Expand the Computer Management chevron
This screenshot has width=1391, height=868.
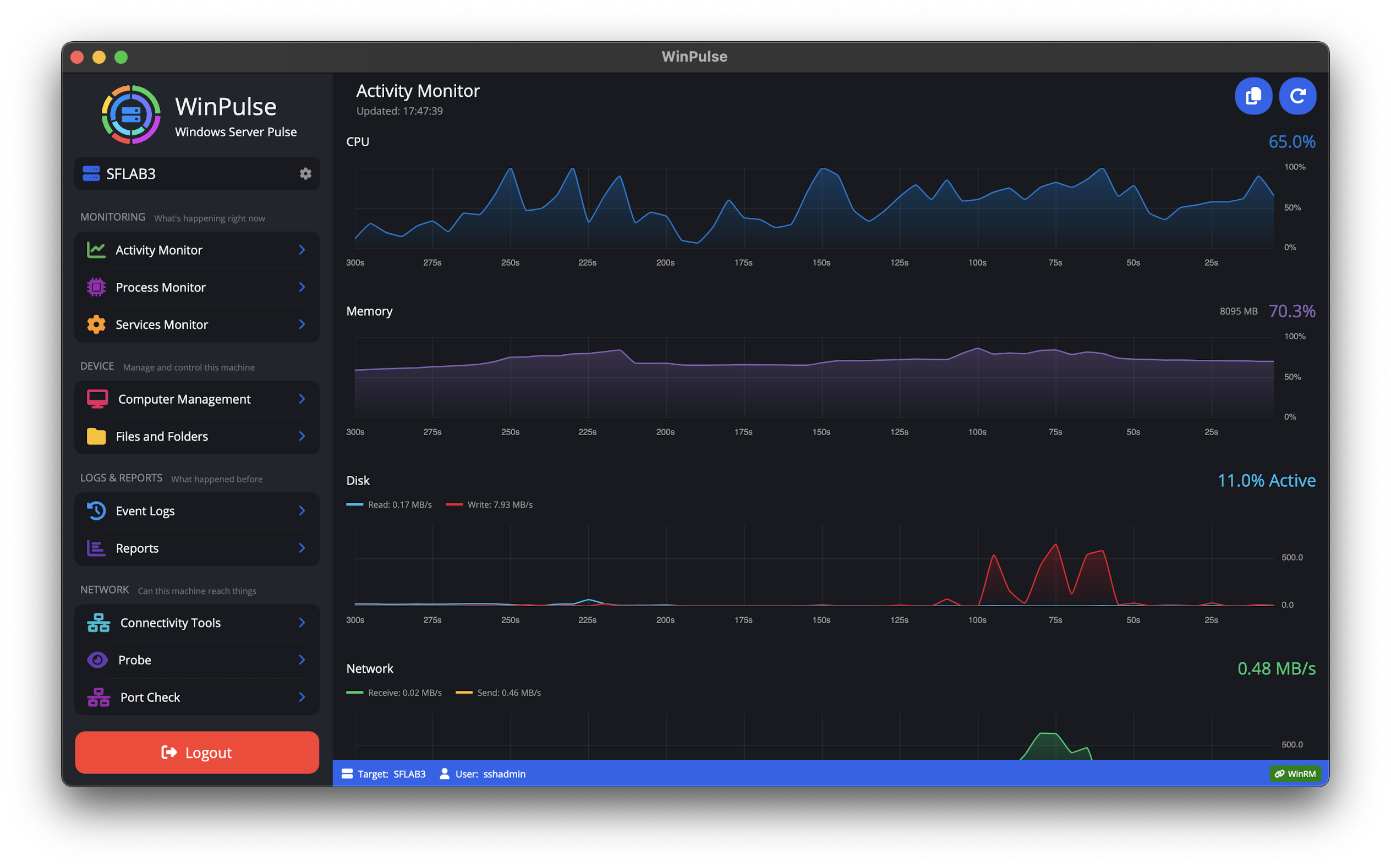click(x=302, y=398)
